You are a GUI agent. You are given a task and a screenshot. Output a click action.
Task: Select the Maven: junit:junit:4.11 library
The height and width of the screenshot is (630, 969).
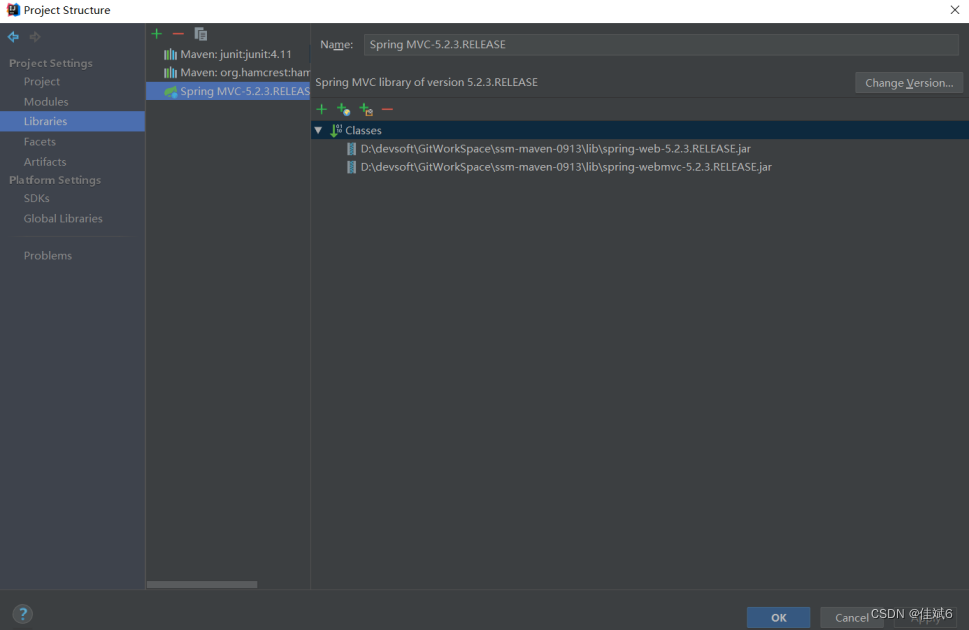tap(225, 52)
